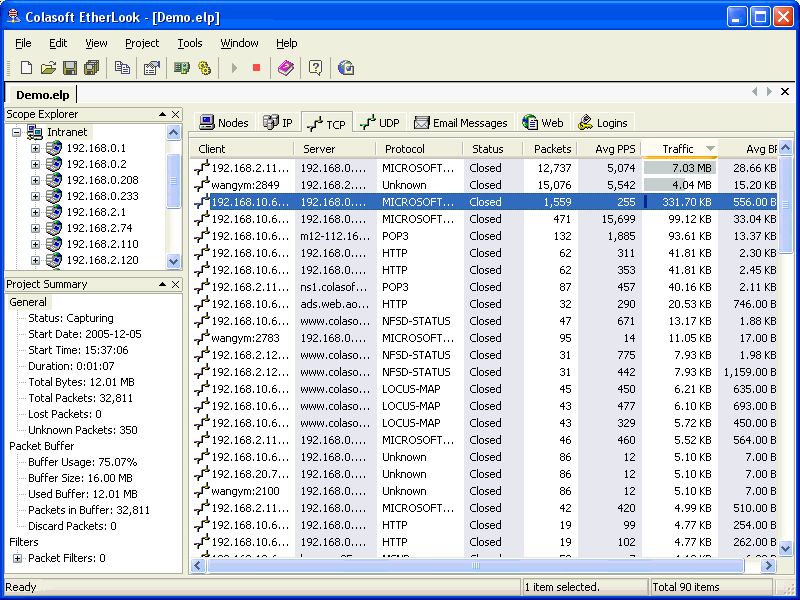Open the Help menu
Viewport: 800px width, 600px height.
(x=286, y=43)
